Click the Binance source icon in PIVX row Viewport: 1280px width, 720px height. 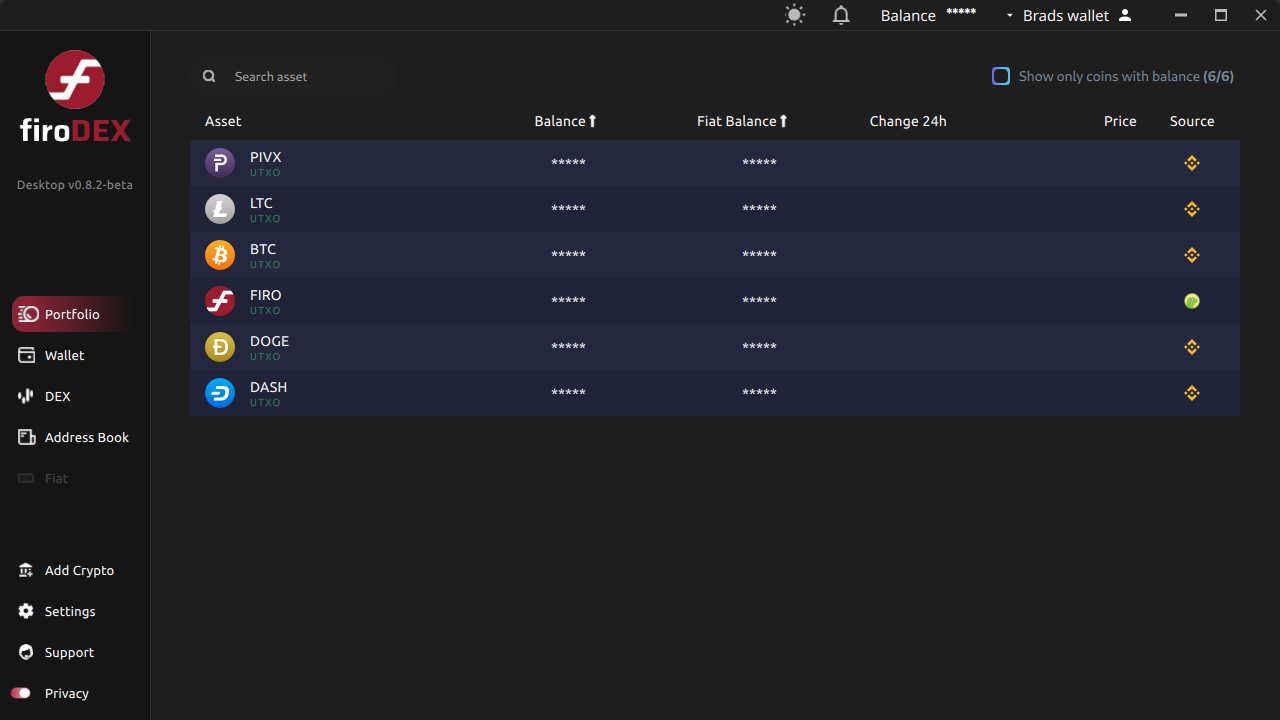pos(1192,163)
